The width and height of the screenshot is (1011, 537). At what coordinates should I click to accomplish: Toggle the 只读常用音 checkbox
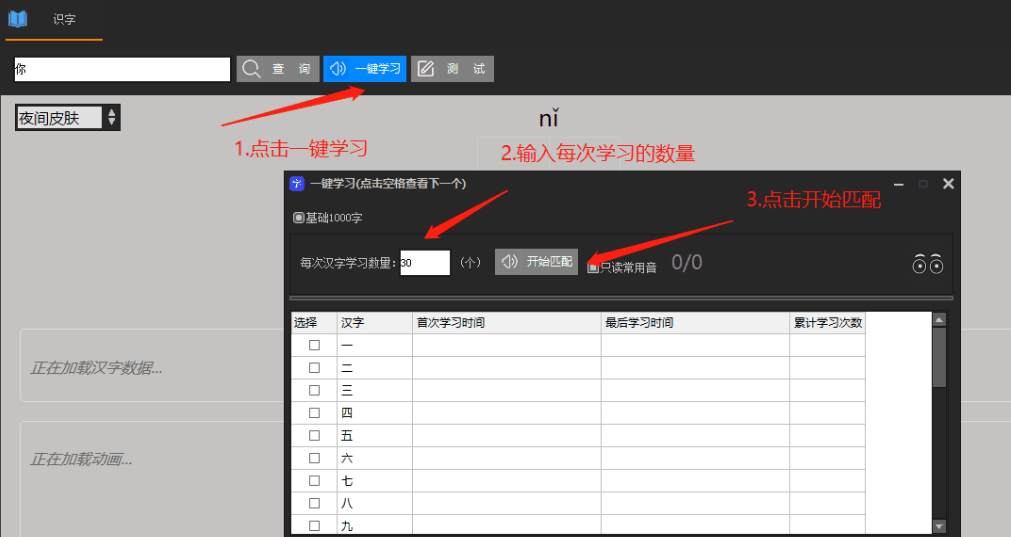coord(593,267)
